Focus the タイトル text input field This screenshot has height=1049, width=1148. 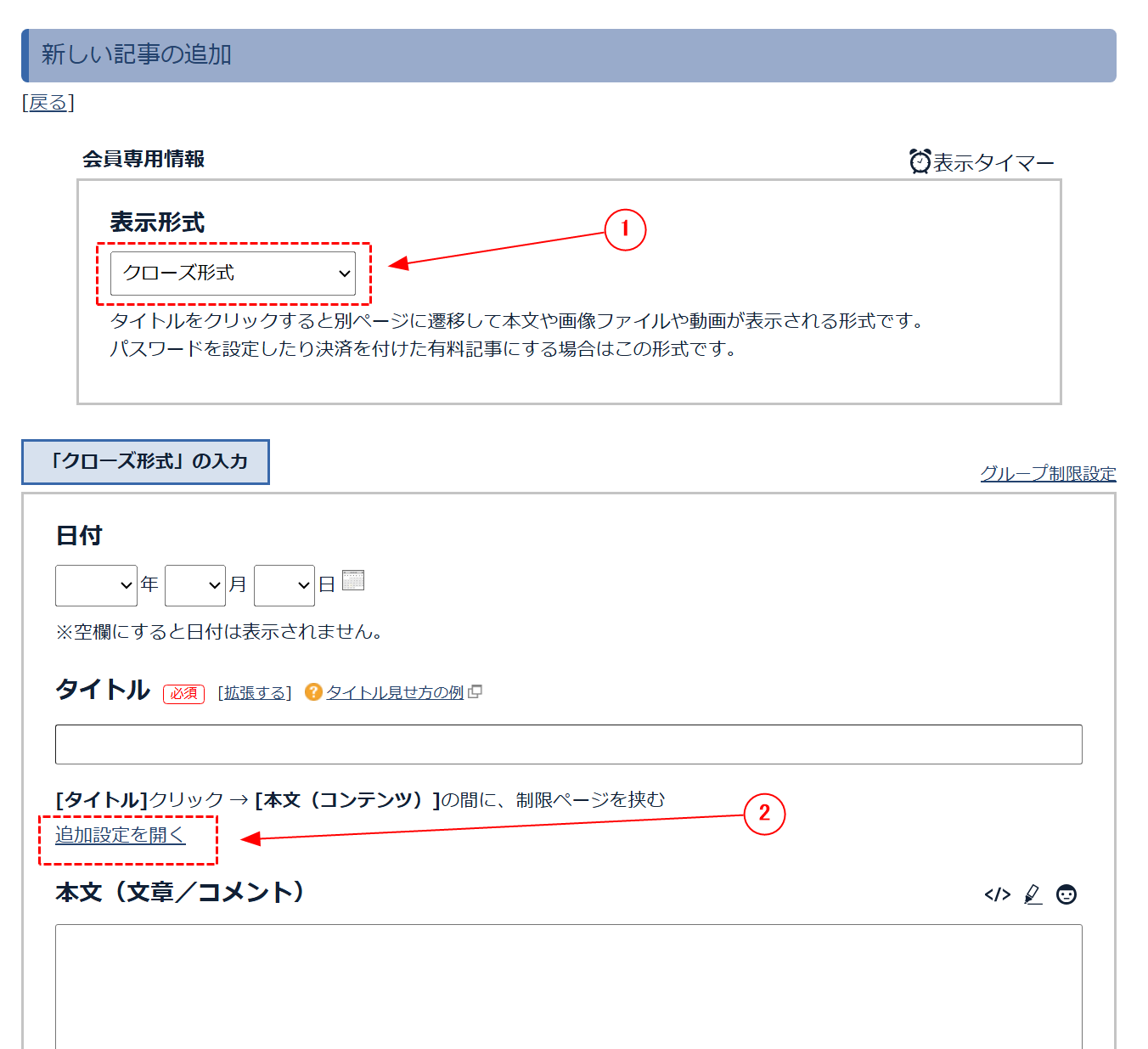pos(569,745)
